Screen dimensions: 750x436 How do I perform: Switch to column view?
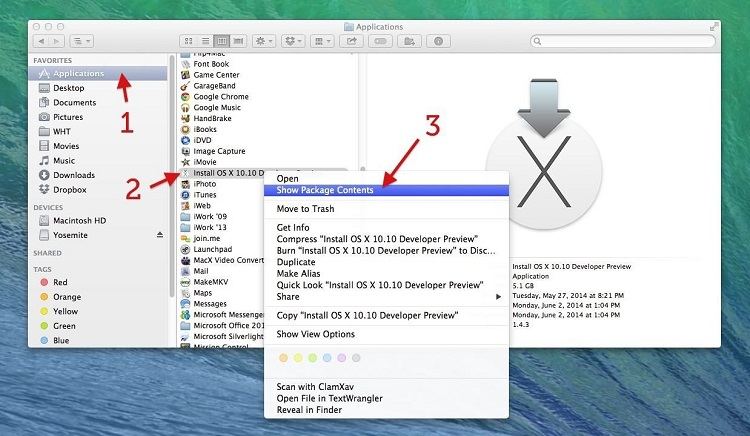click(221, 41)
